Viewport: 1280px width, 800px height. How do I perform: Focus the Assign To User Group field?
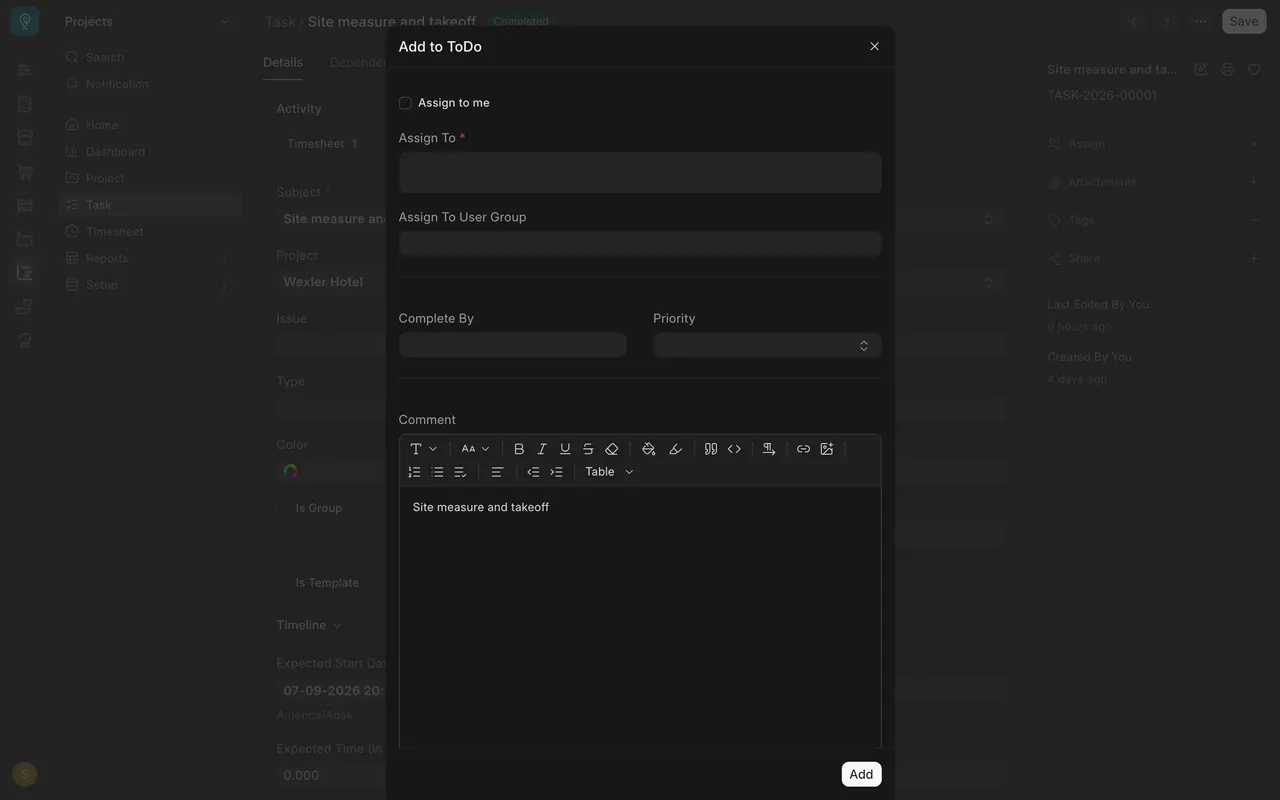point(640,244)
